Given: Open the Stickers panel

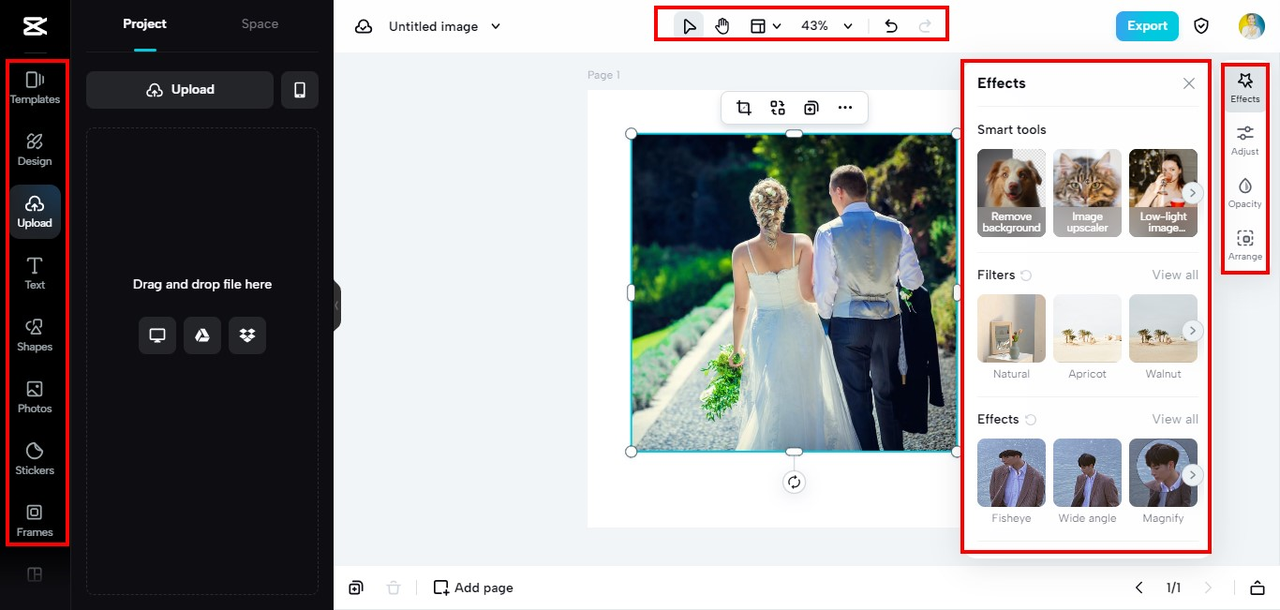Looking at the screenshot, I should click(x=35, y=459).
